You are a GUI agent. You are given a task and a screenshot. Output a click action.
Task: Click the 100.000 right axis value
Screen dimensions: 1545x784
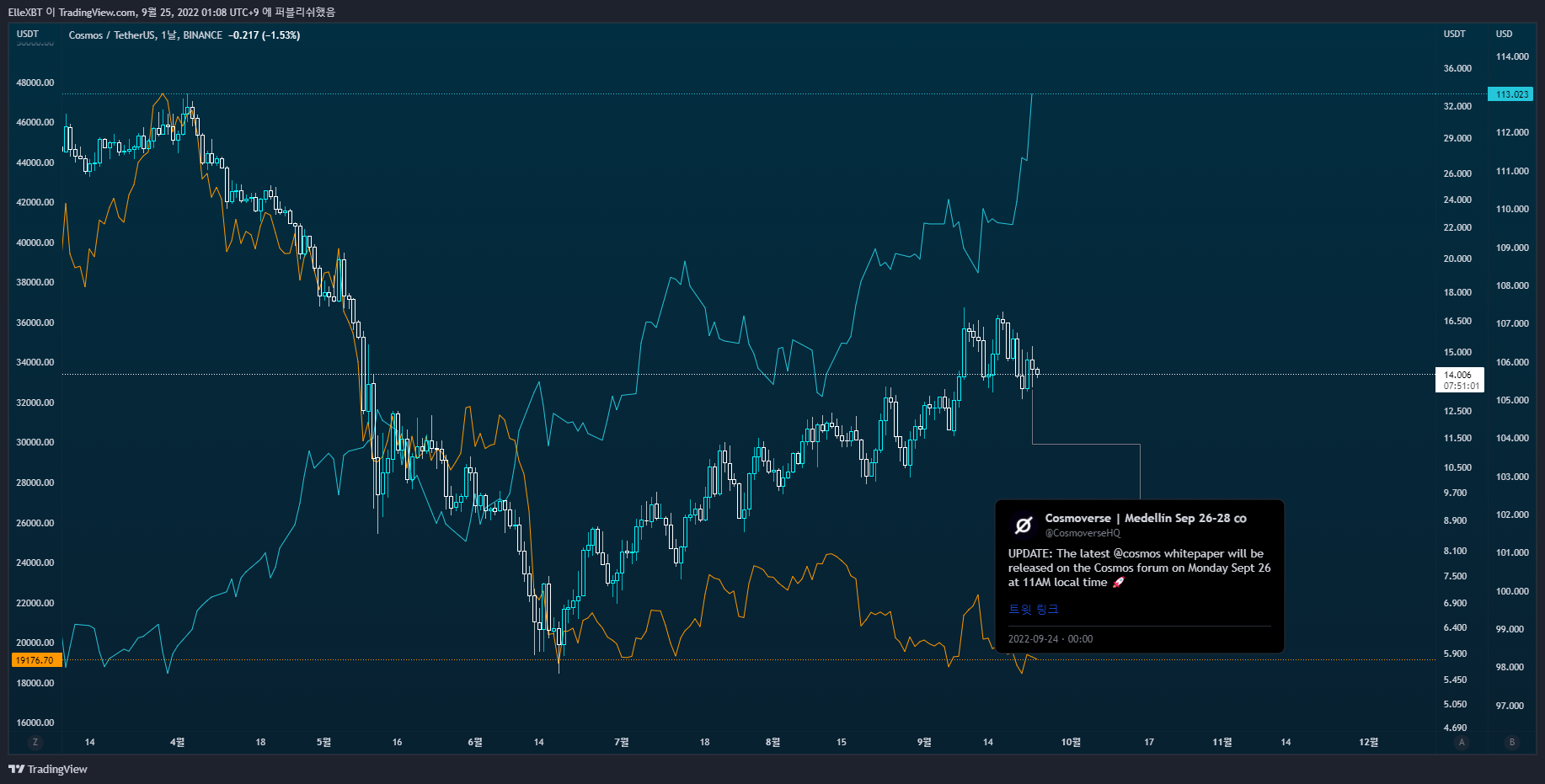point(1513,591)
